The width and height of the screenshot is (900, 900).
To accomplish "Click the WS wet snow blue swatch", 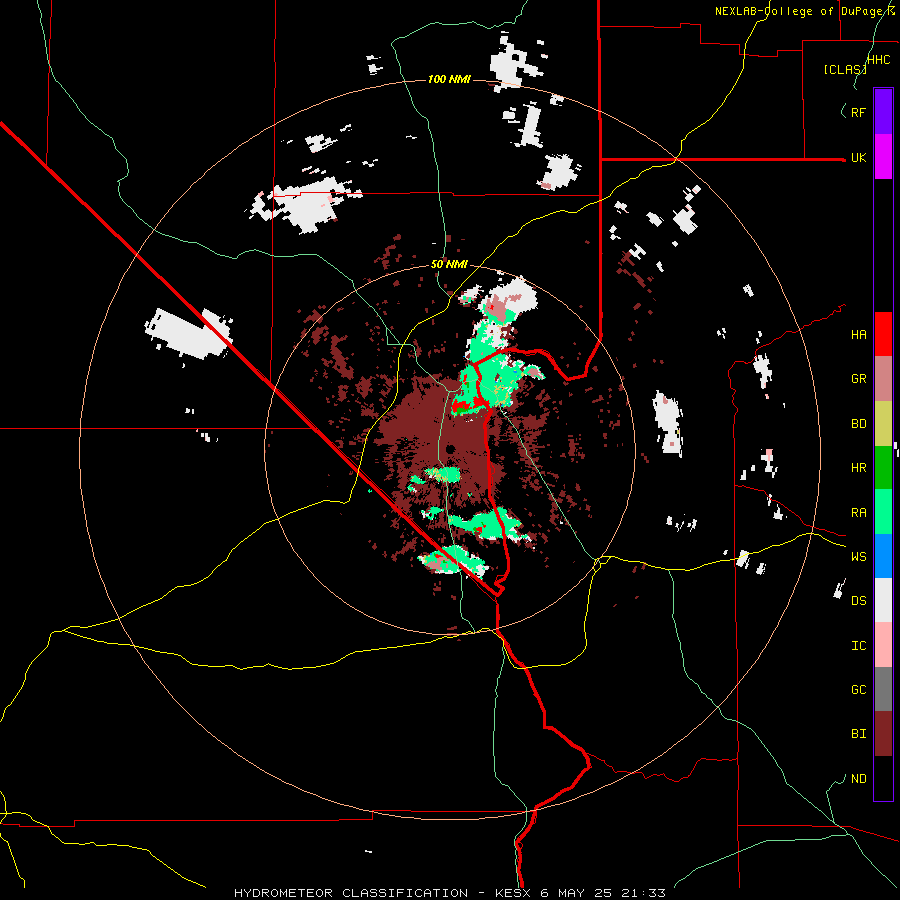I will 883,556.
